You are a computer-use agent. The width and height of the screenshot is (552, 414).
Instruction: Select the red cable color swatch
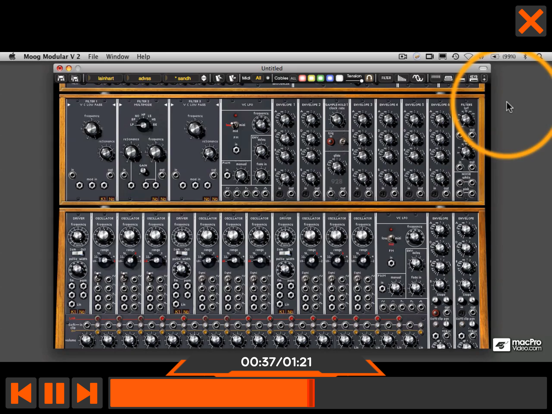click(302, 78)
